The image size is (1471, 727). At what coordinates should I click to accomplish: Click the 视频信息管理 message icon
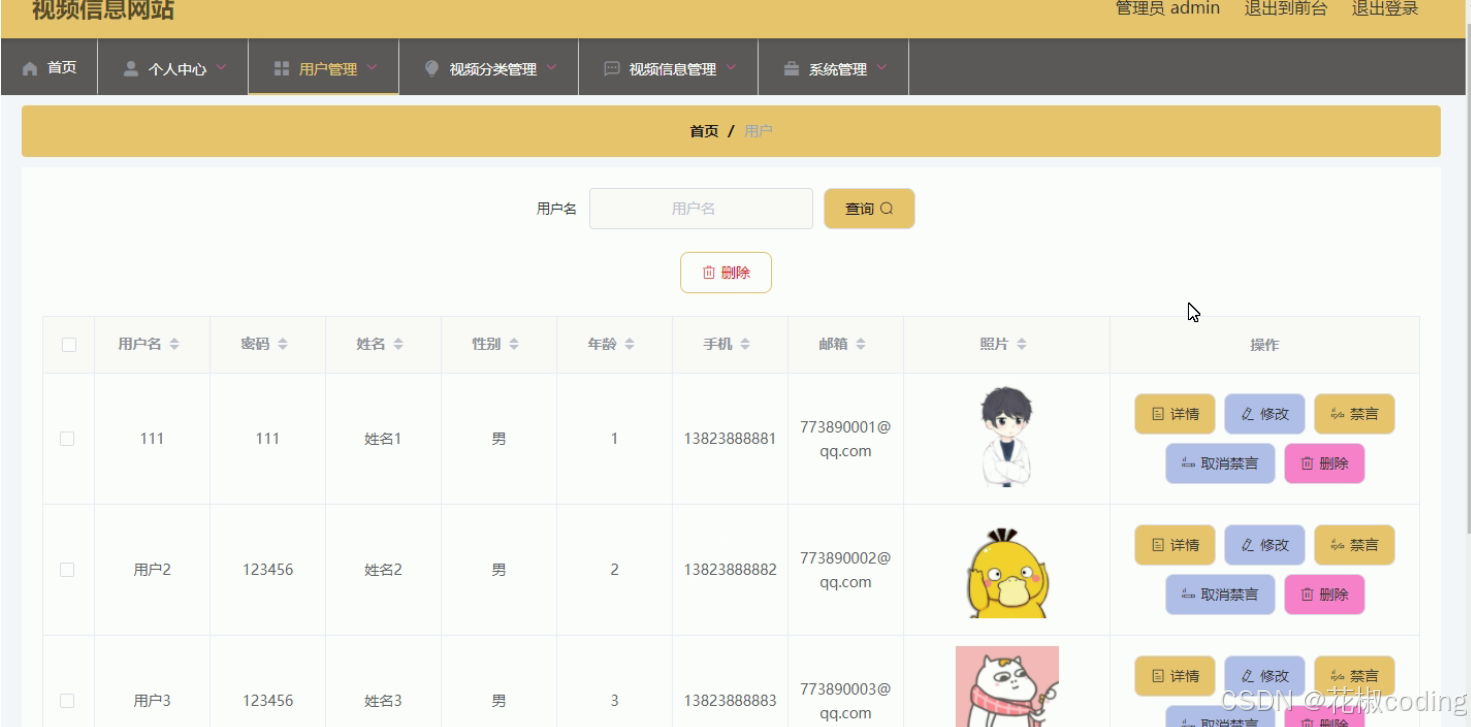pos(611,67)
